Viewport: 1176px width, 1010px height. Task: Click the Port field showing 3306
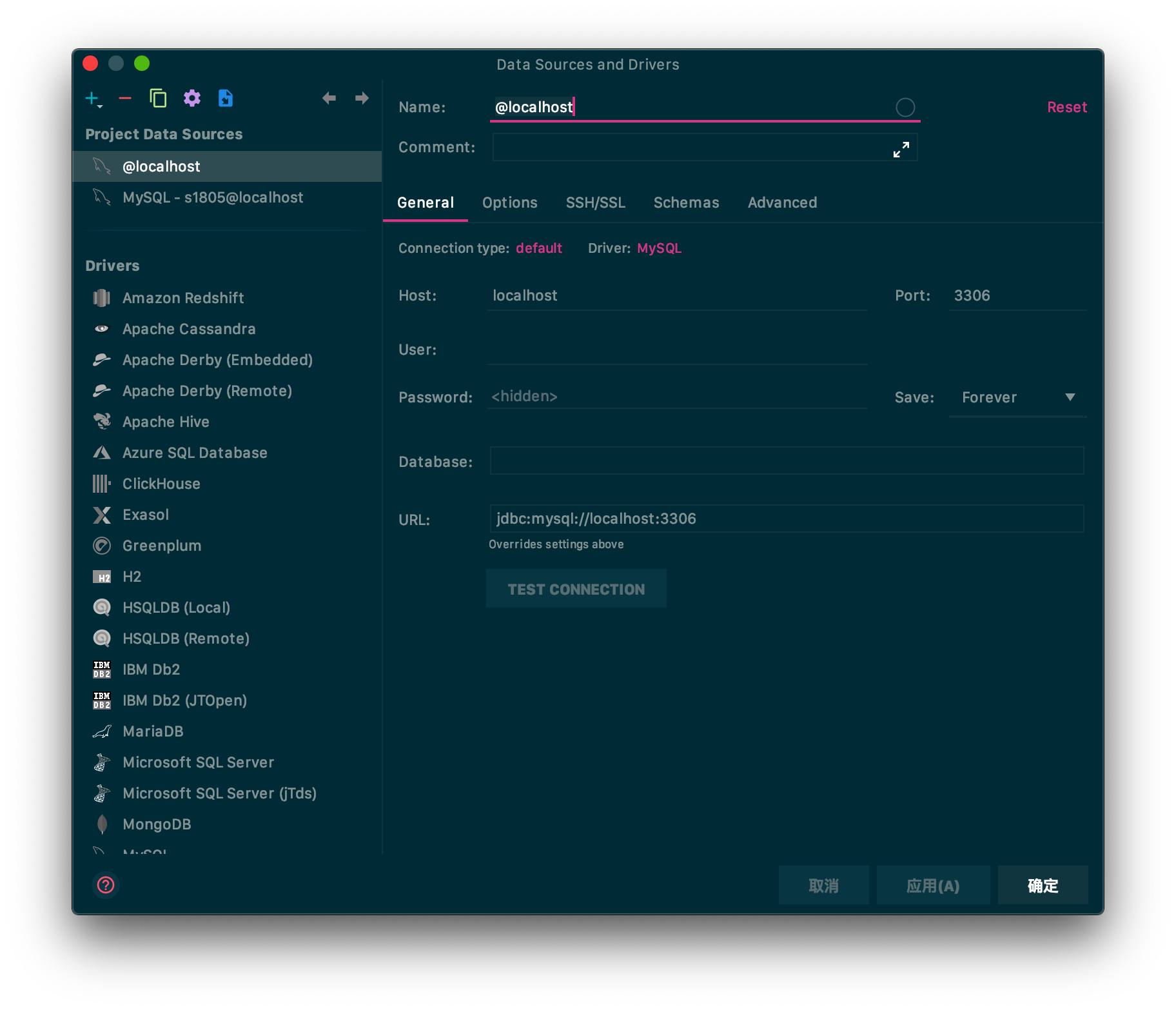1017,295
